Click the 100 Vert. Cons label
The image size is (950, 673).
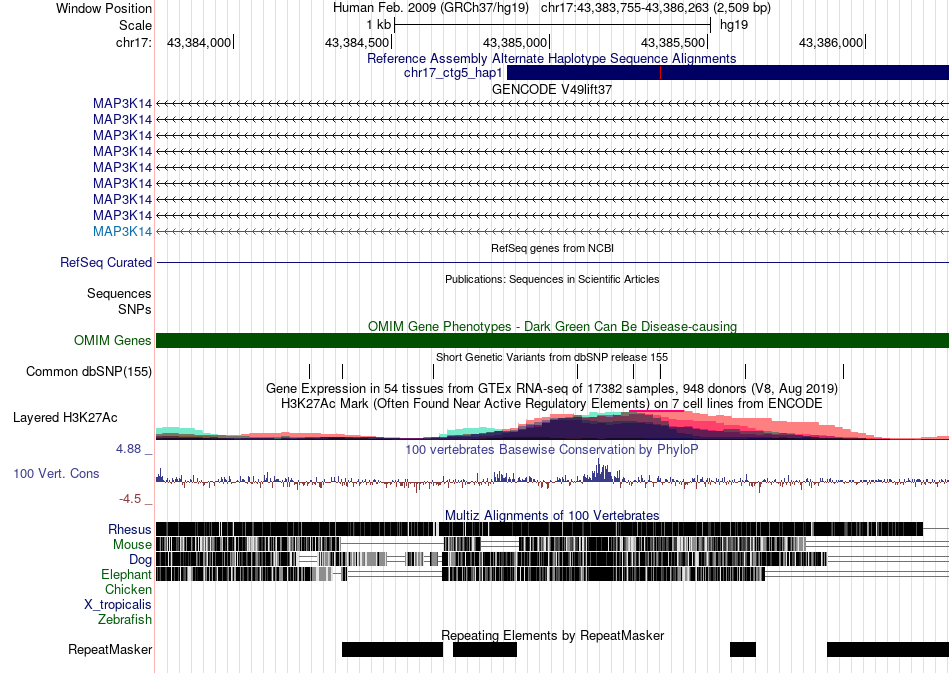click(56, 474)
